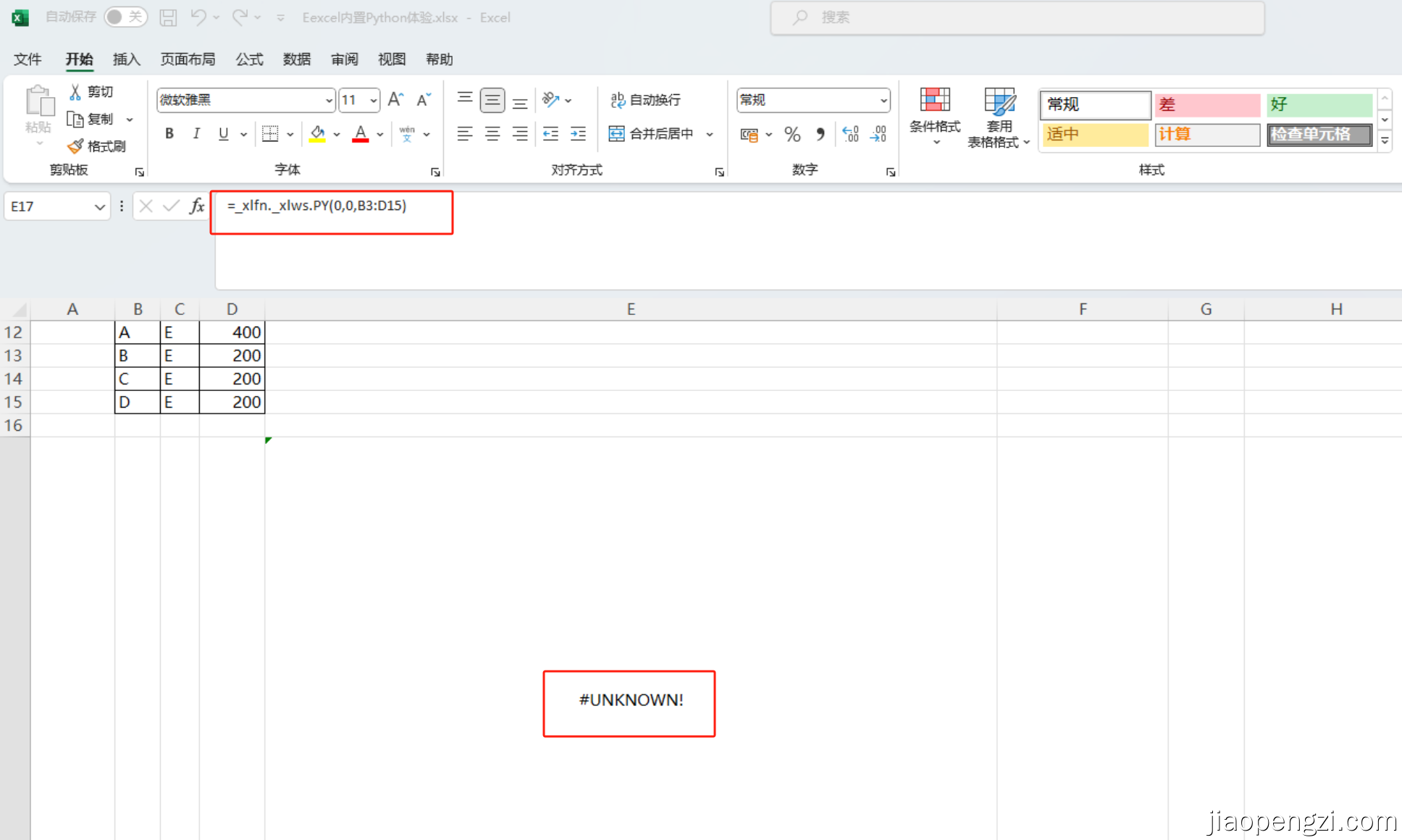The height and width of the screenshot is (840, 1402).
Task: Open 套用表格格式 table styles
Action: point(999,117)
